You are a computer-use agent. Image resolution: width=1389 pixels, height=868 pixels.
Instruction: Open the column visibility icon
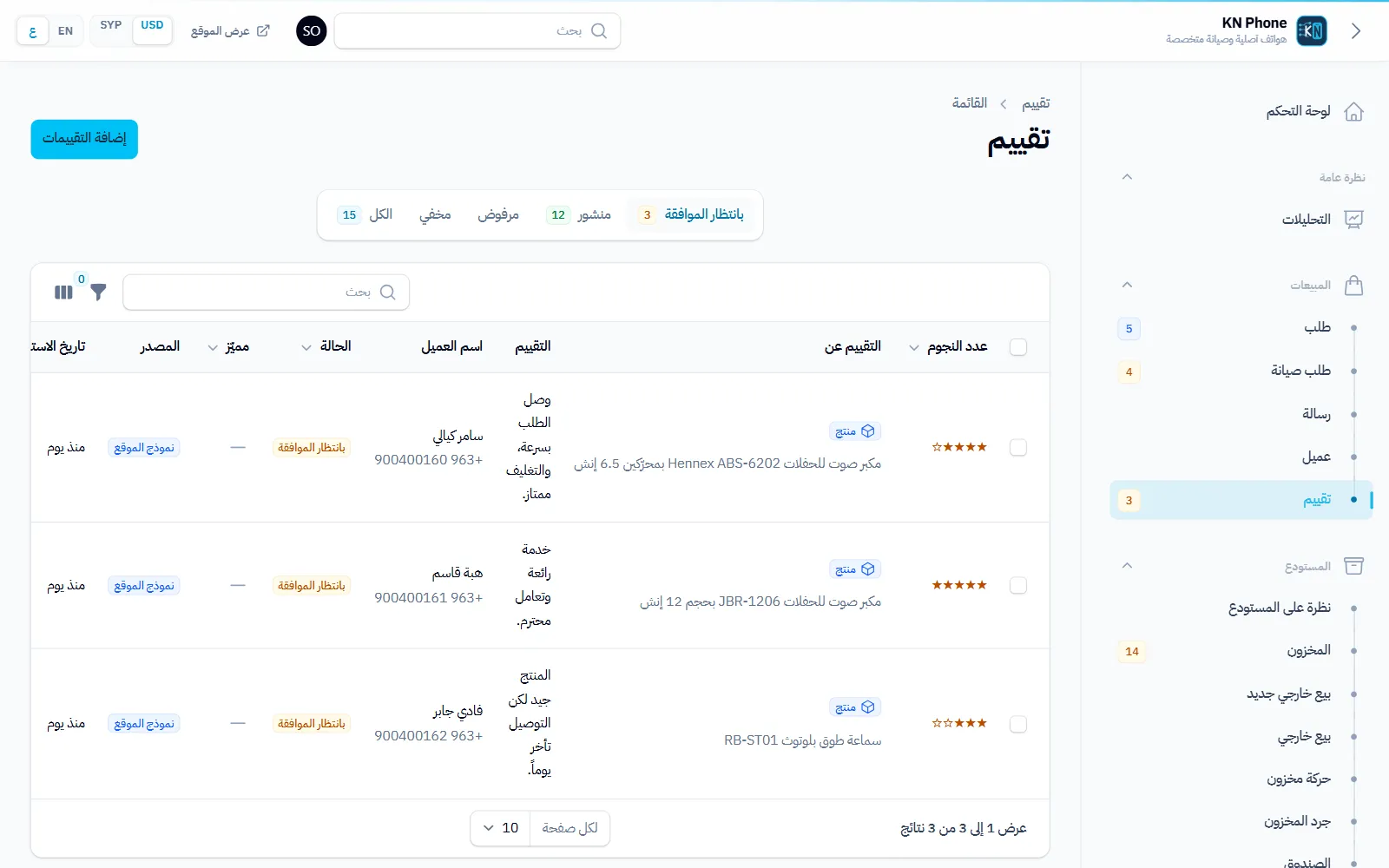click(x=63, y=293)
